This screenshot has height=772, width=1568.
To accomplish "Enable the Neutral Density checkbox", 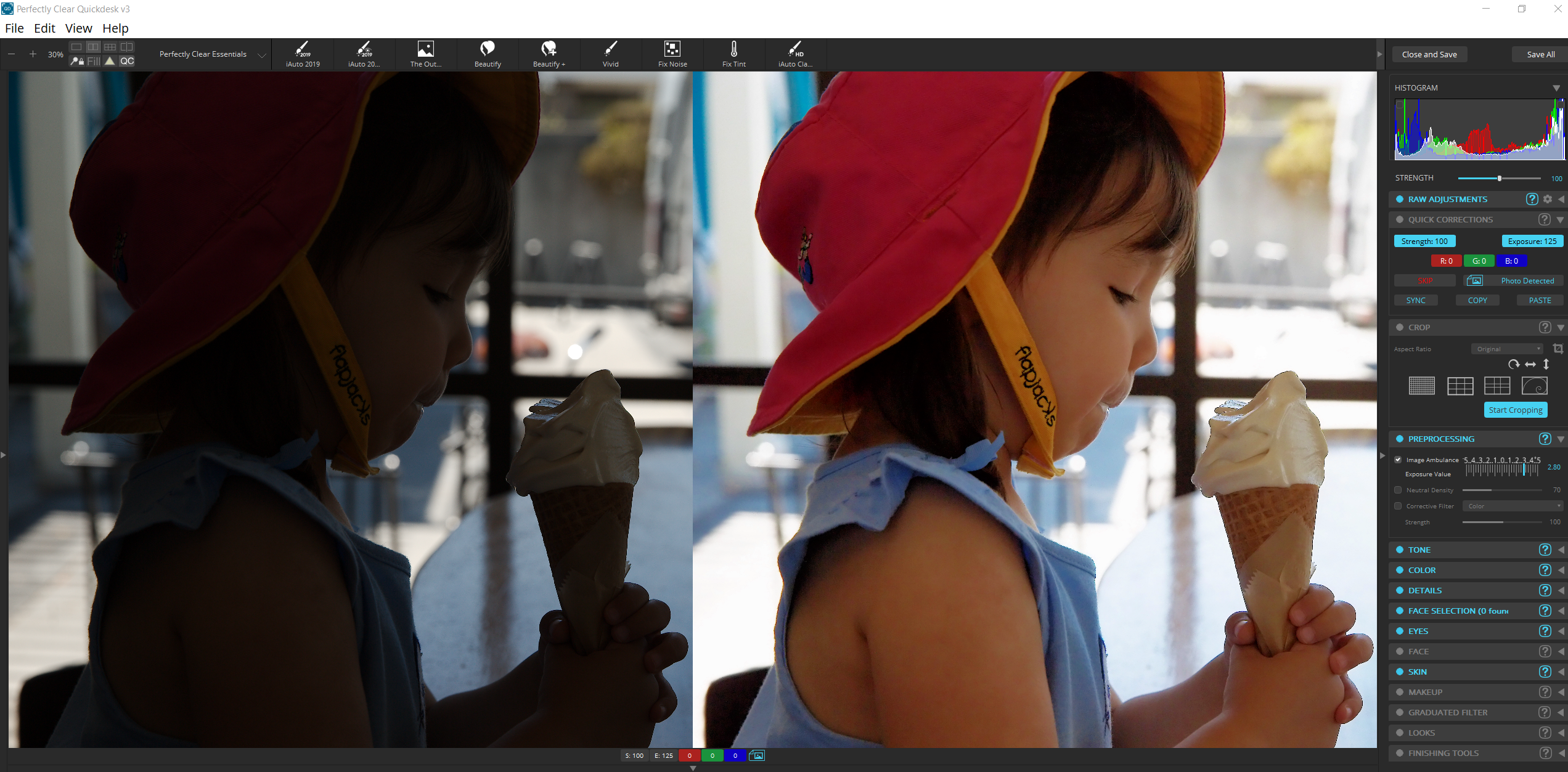I will pyautogui.click(x=1399, y=490).
